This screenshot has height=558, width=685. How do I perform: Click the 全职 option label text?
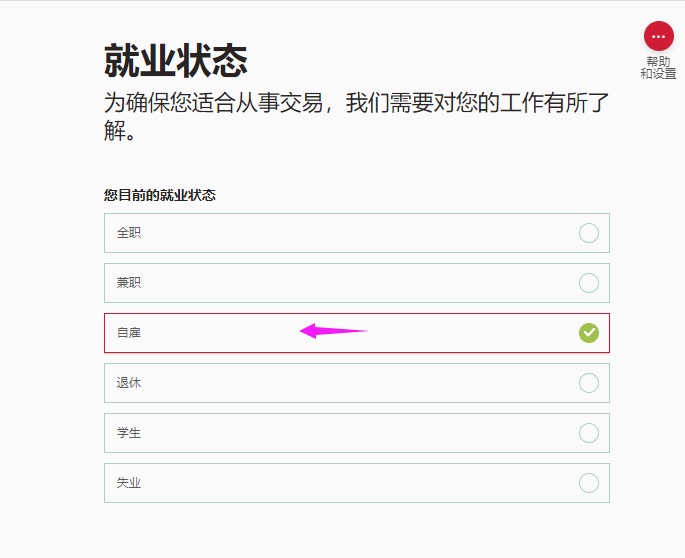129,233
